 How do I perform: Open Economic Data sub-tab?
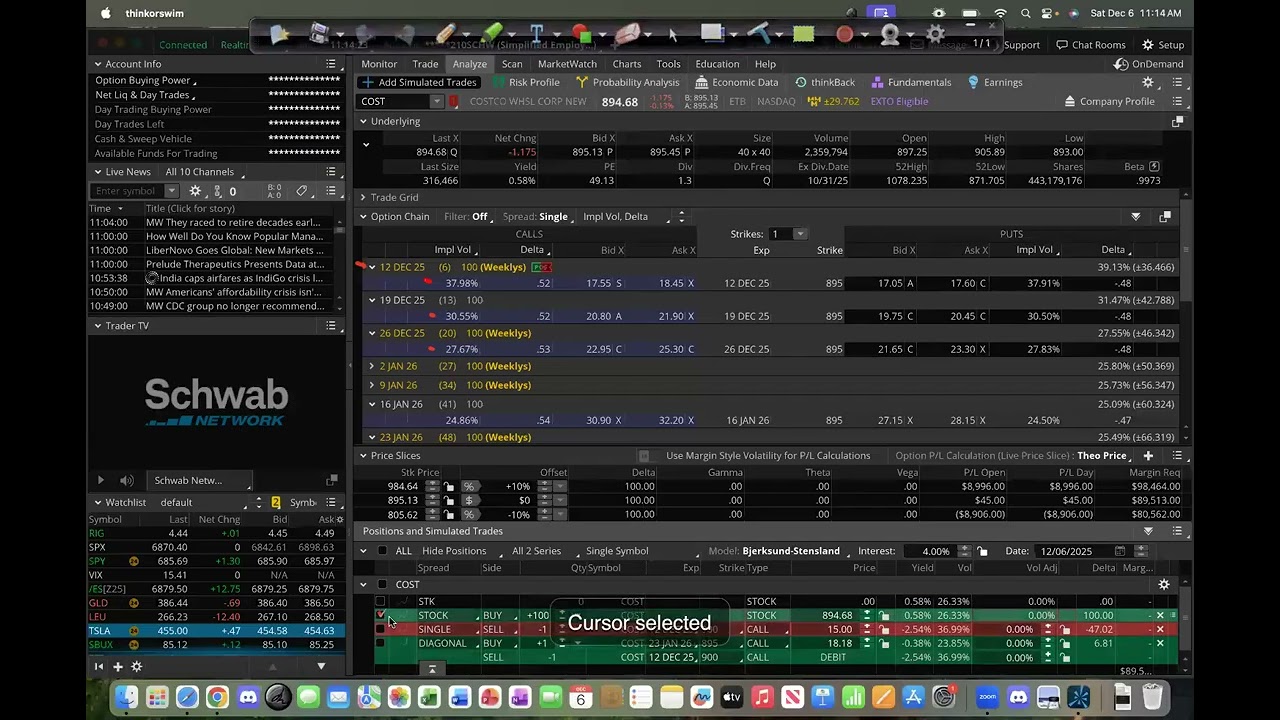pyautogui.click(x=736, y=82)
